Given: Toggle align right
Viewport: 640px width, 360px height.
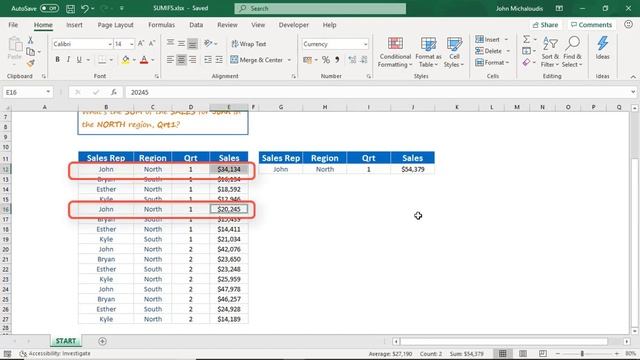Looking at the screenshot, I should click(x=192, y=60).
